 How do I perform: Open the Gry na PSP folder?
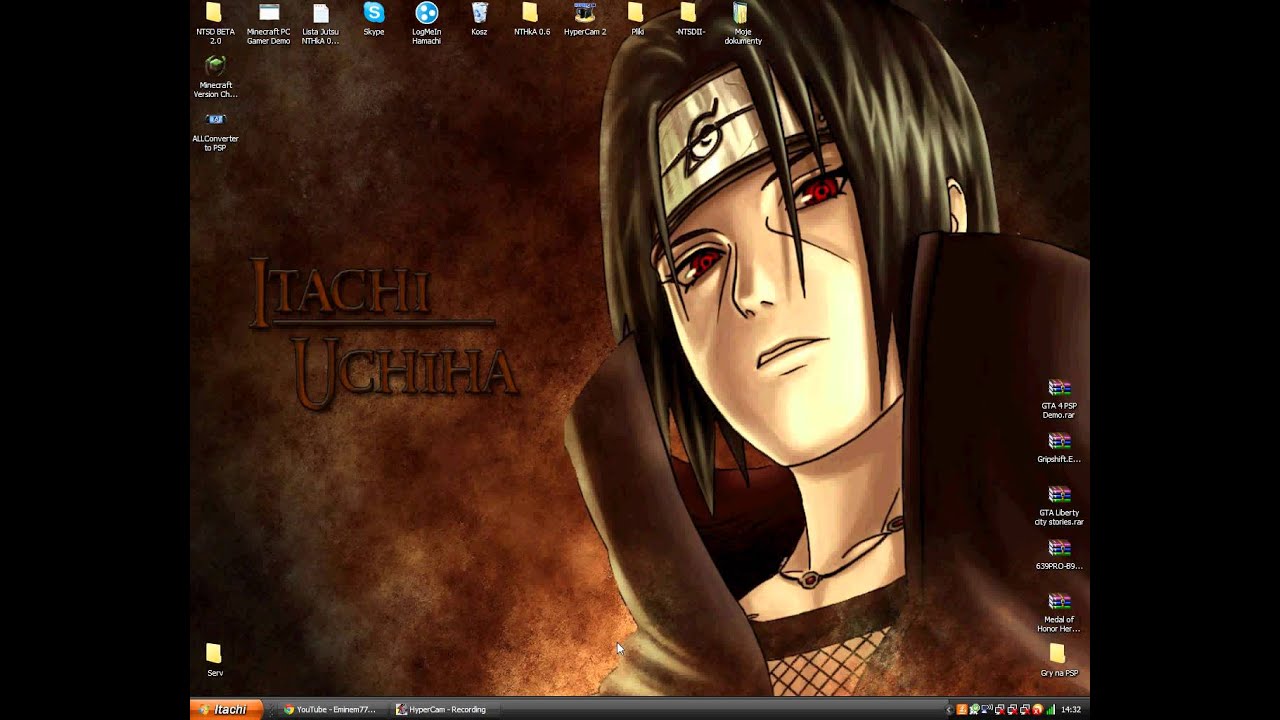pyautogui.click(x=1059, y=661)
